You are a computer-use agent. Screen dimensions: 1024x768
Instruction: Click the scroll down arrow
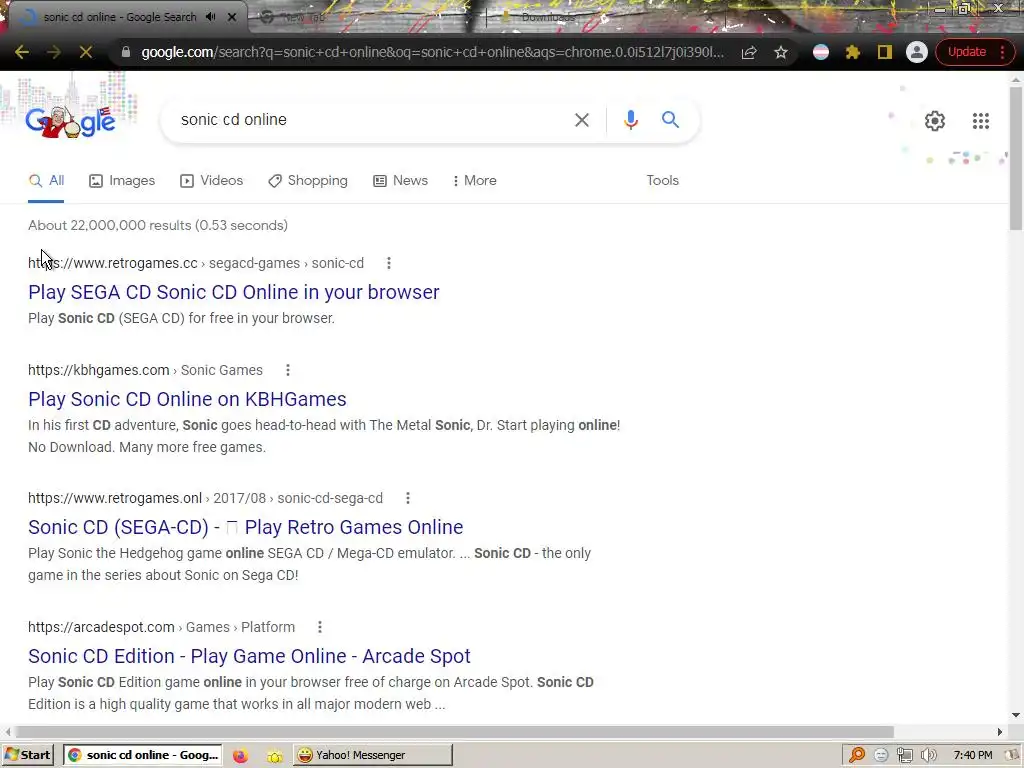tap(1016, 715)
